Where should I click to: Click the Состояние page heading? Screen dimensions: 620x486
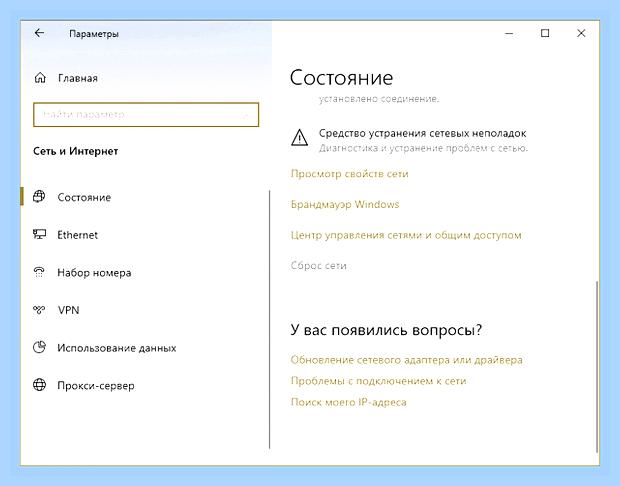[341, 78]
